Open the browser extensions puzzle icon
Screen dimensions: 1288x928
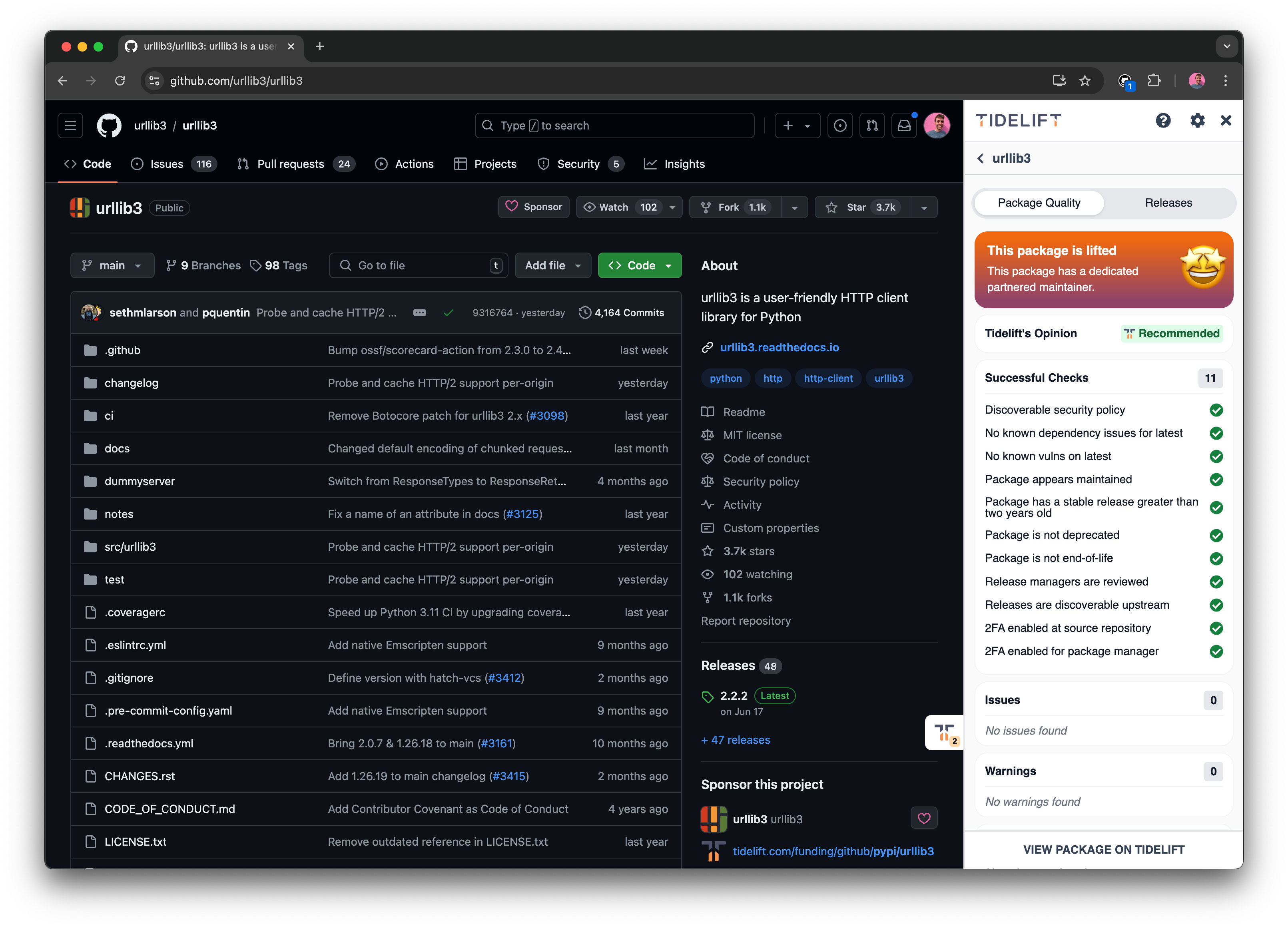click(x=1154, y=81)
